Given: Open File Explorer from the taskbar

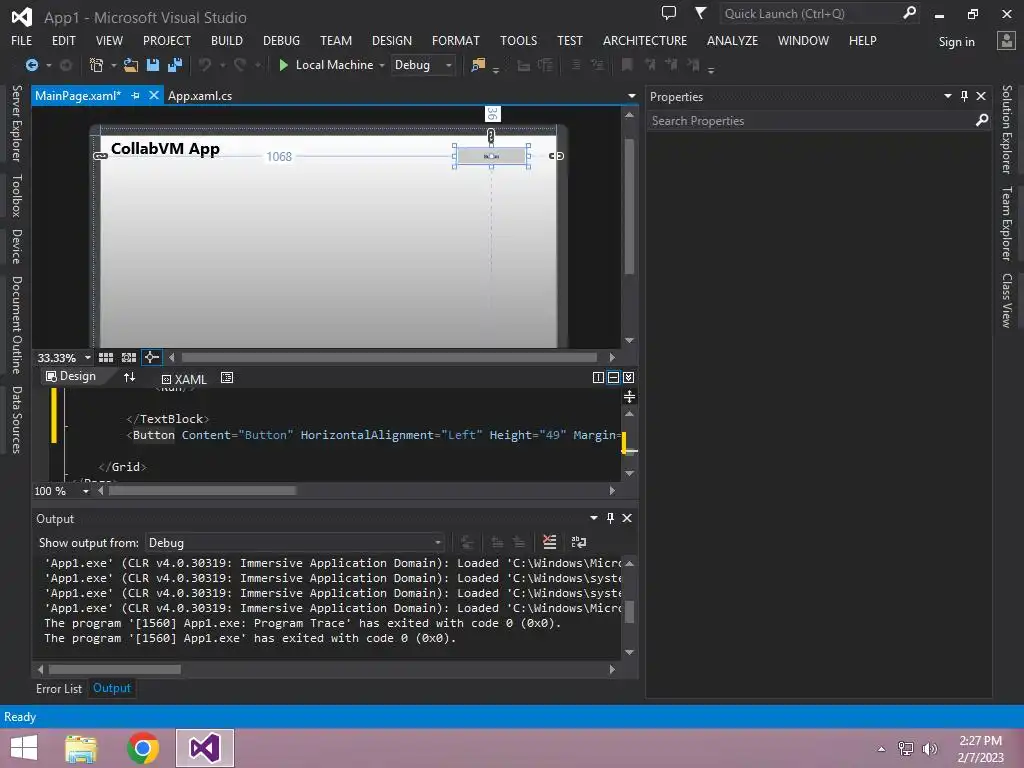Looking at the screenshot, I should (82, 748).
